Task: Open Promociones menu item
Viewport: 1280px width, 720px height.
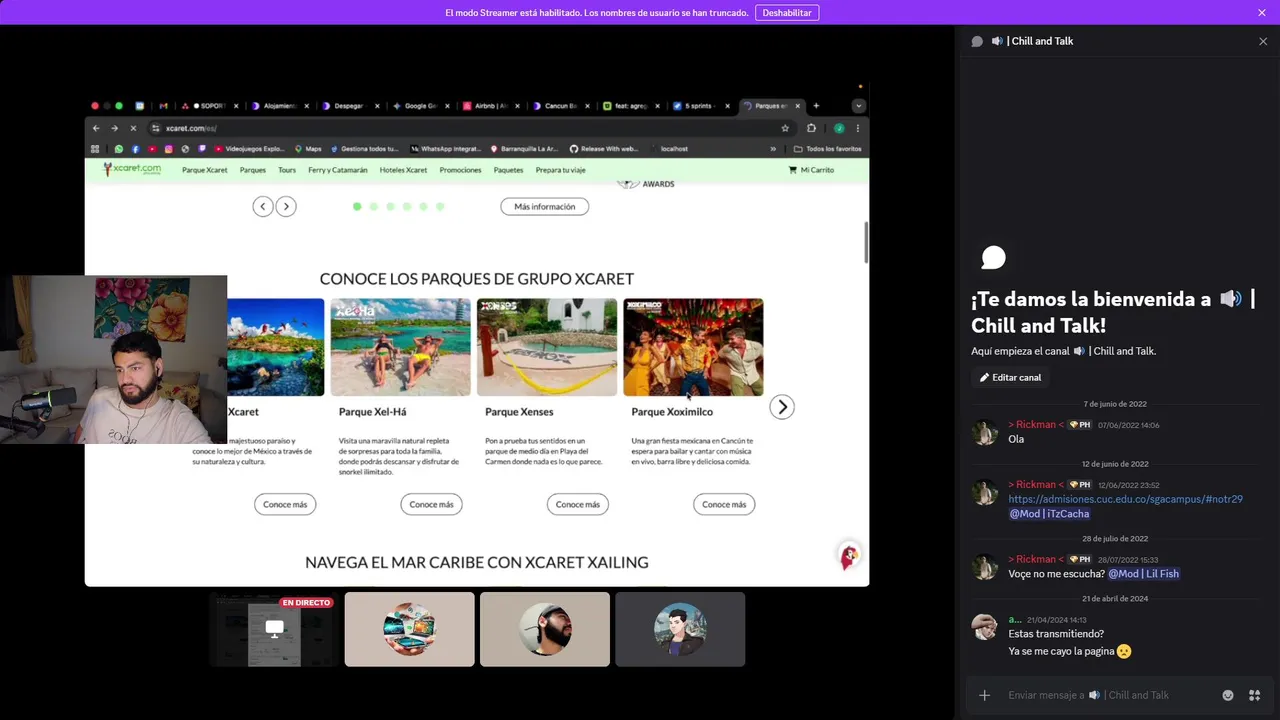Action: pyautogui.click(x=460, y=170)
